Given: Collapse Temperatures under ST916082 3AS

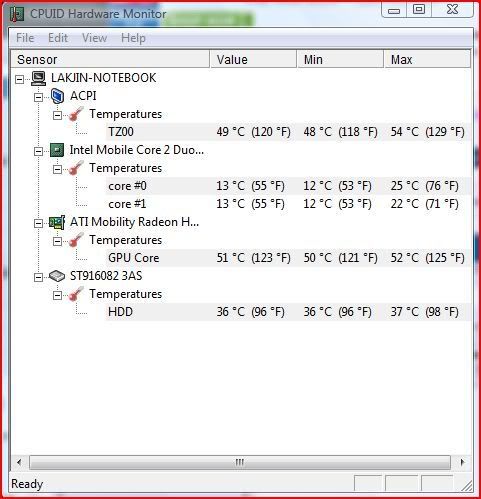Looking at the screenshot, I should coord(58,295).
